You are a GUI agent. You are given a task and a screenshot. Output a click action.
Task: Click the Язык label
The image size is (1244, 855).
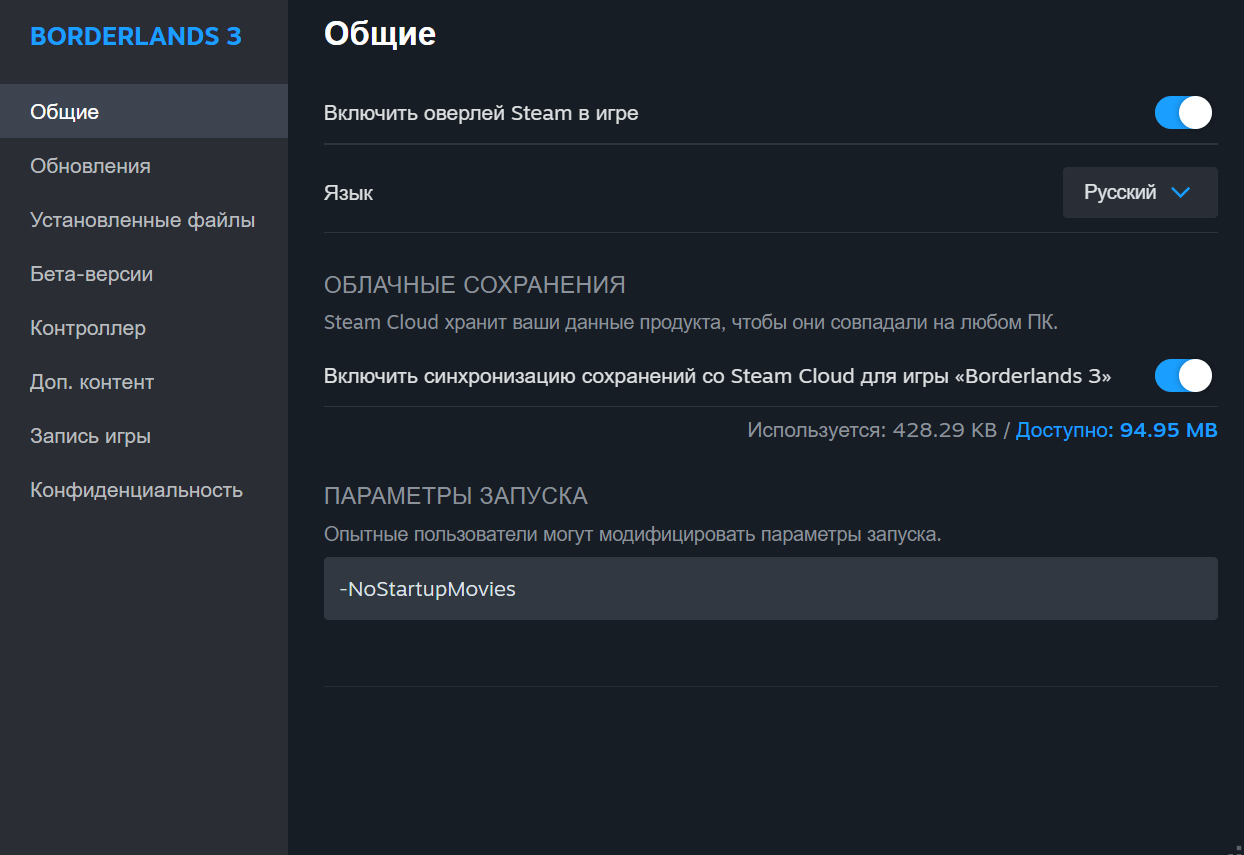coord(348,192)
